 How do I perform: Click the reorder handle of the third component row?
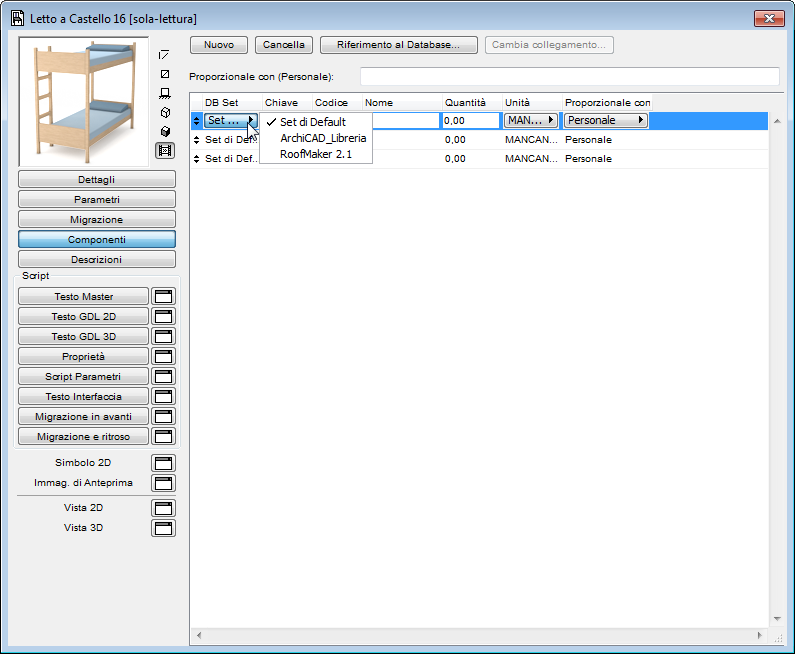coord(197,159)
